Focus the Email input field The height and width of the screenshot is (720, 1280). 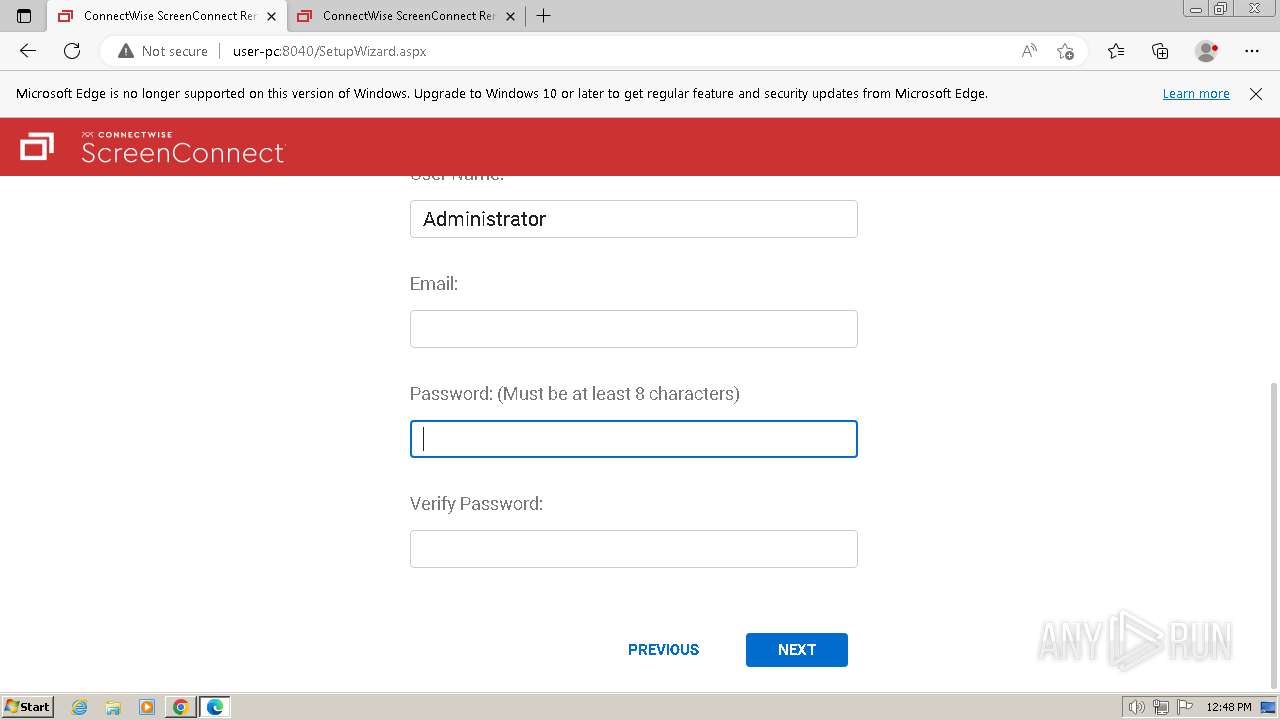coord(633,329)
